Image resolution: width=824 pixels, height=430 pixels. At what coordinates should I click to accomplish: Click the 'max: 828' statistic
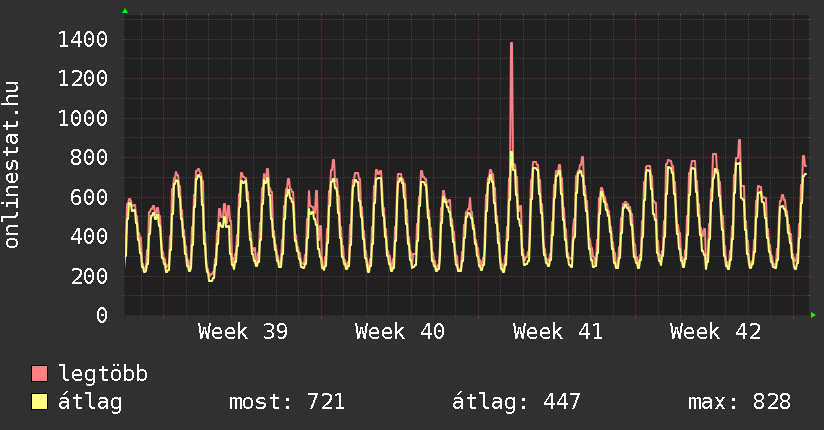coord(739,402)
